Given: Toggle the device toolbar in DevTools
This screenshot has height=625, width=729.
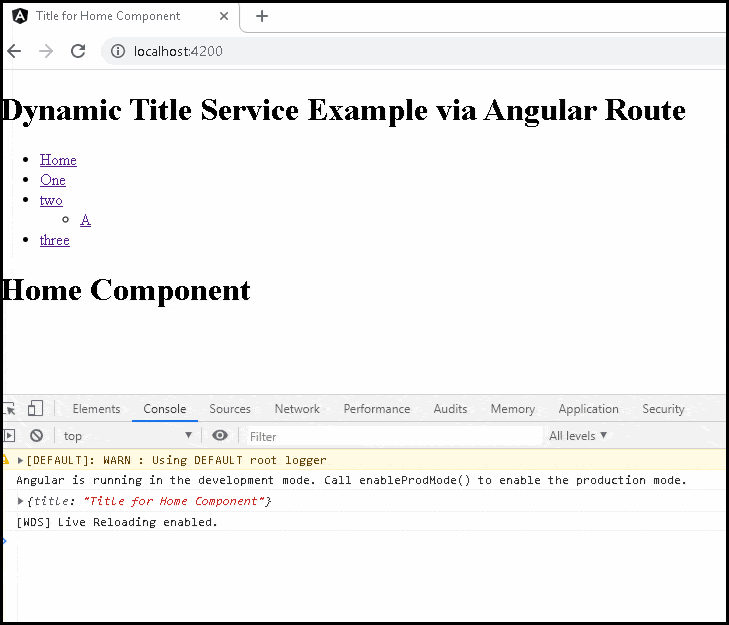Looking at the screenshot, I should coord(35,408).
